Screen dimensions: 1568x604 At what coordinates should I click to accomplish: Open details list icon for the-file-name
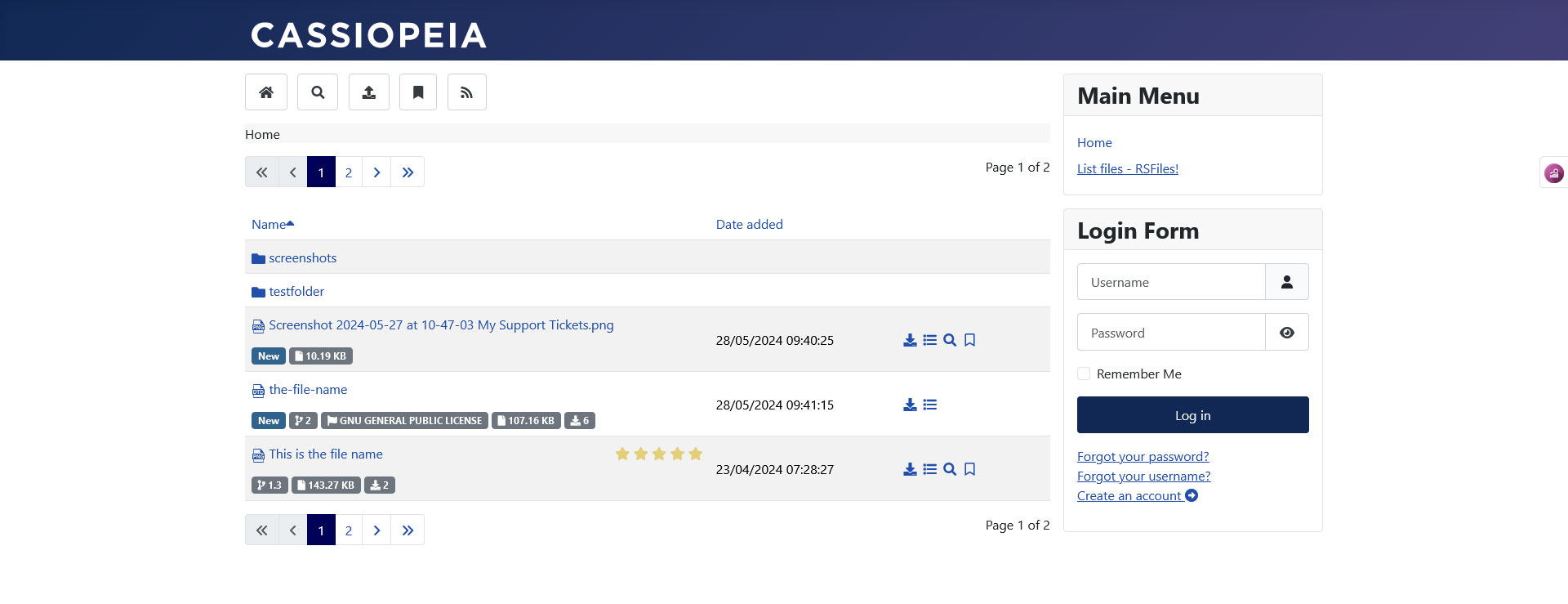point(929,405)
